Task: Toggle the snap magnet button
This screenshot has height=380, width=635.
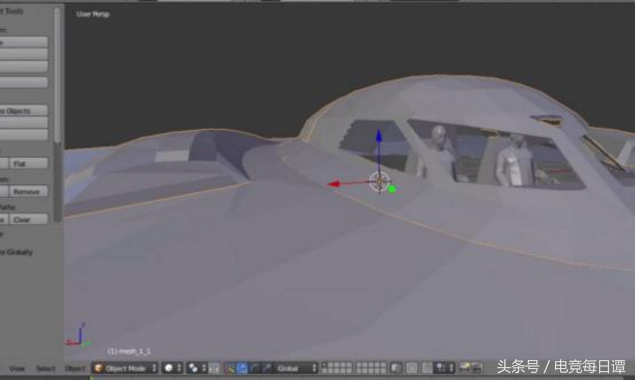Action: click(427, 368)
